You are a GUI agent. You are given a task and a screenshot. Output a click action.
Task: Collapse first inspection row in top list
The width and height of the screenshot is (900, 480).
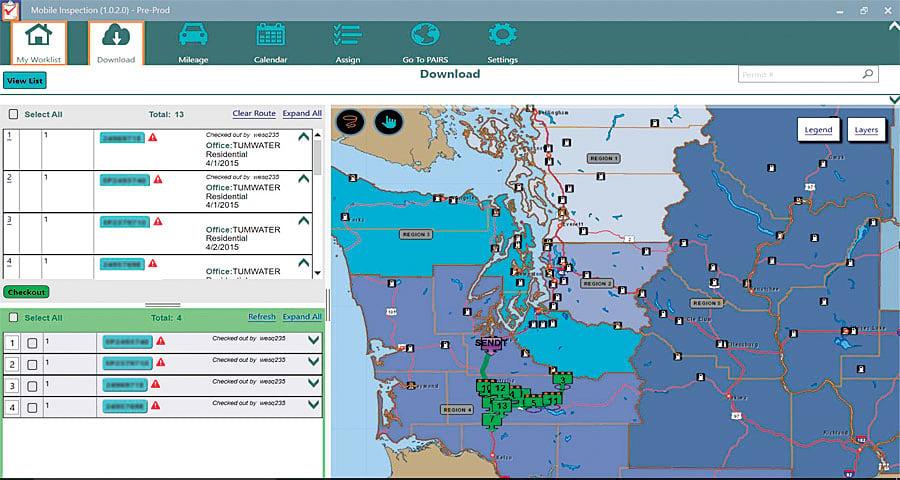pos(304,138)
